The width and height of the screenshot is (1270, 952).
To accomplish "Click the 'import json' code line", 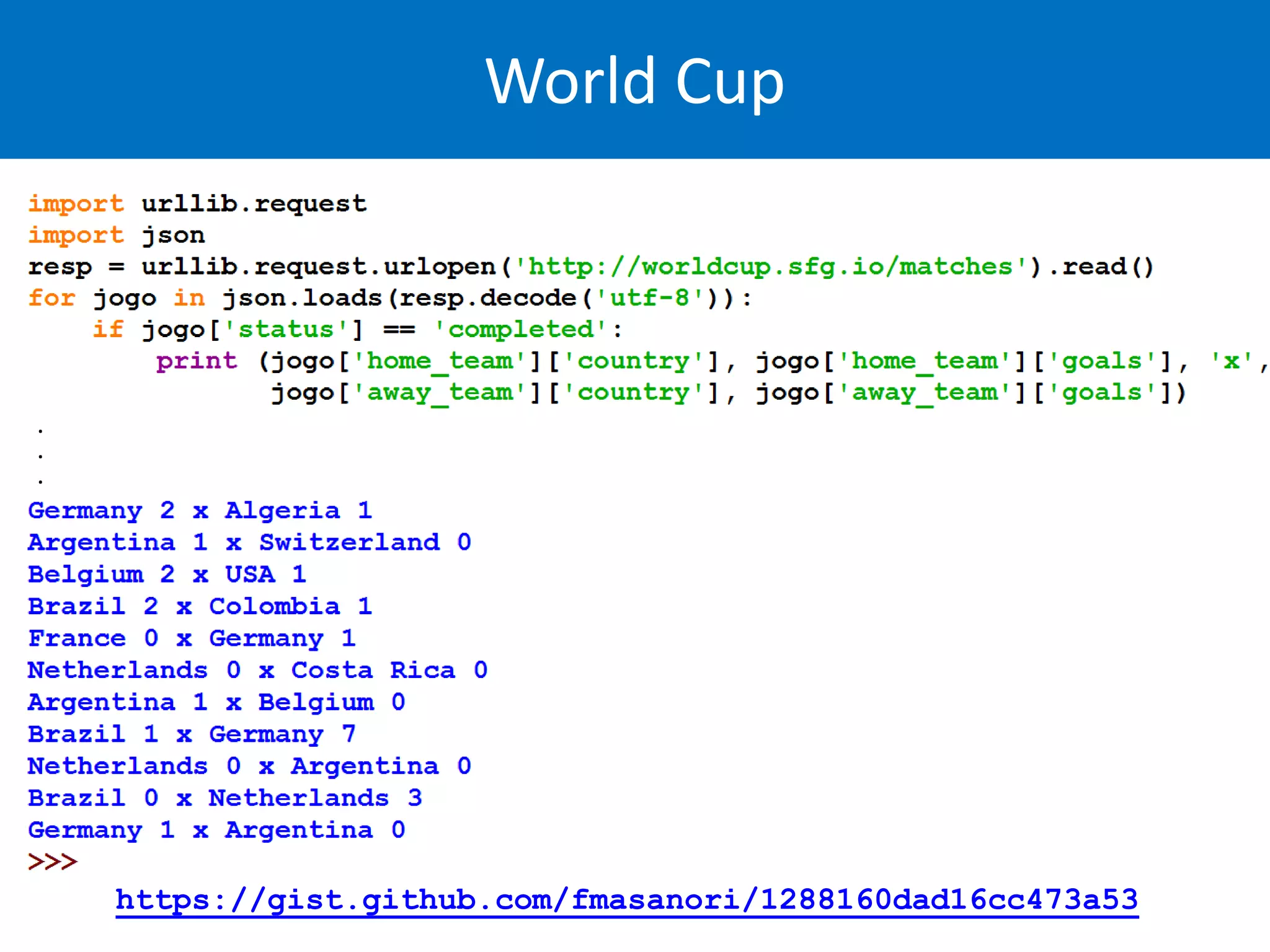I will [x=116, y=236].
